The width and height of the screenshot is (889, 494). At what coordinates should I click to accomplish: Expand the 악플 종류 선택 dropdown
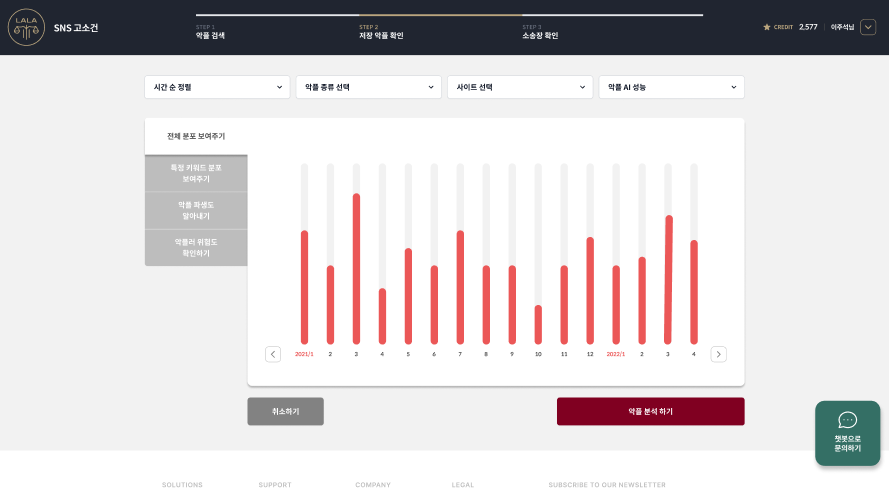pos(368,87)
